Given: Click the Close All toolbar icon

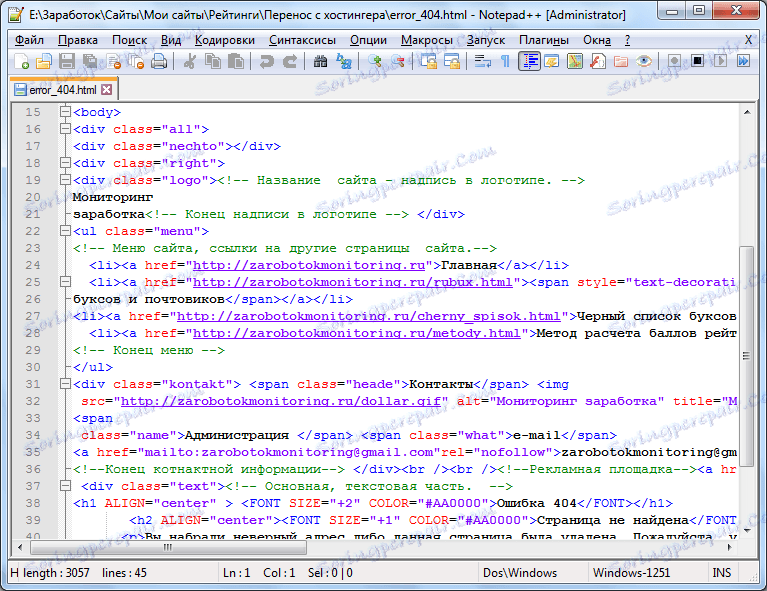Looking at the screenshot, I should 136,61.
